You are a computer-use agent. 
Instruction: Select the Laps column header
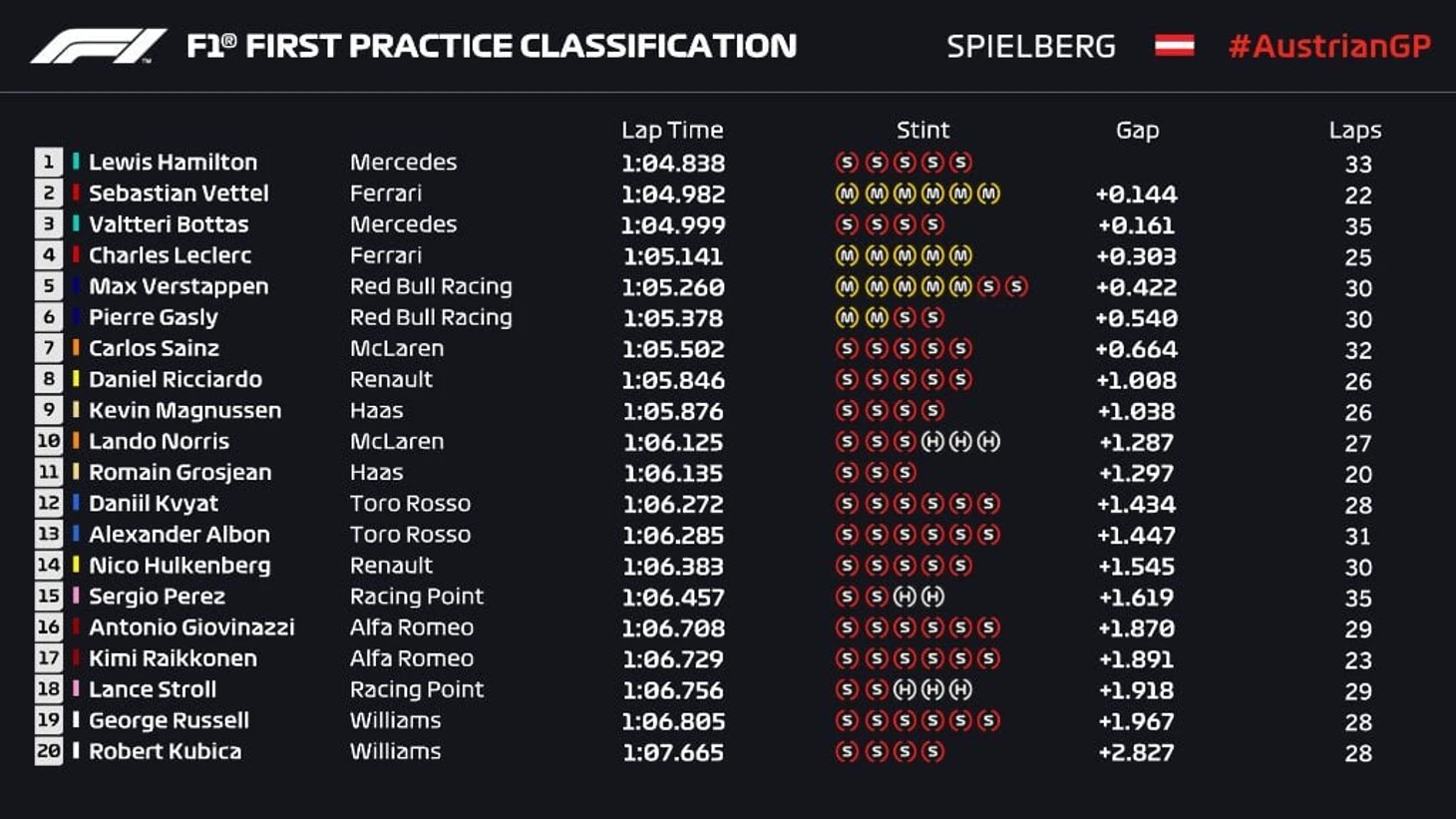click(1354, 131)
